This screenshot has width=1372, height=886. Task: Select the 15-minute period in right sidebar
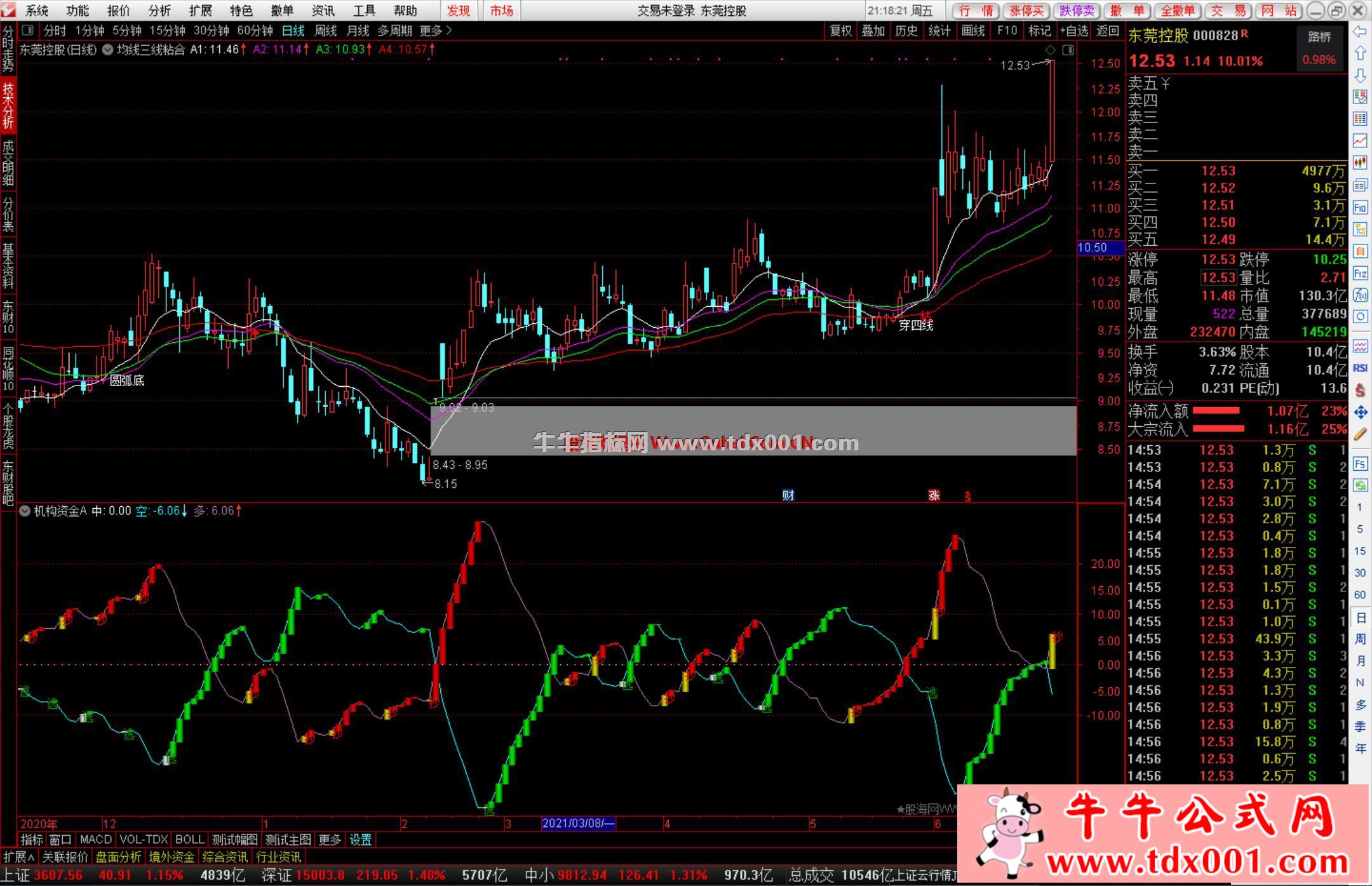[1360, 551]
